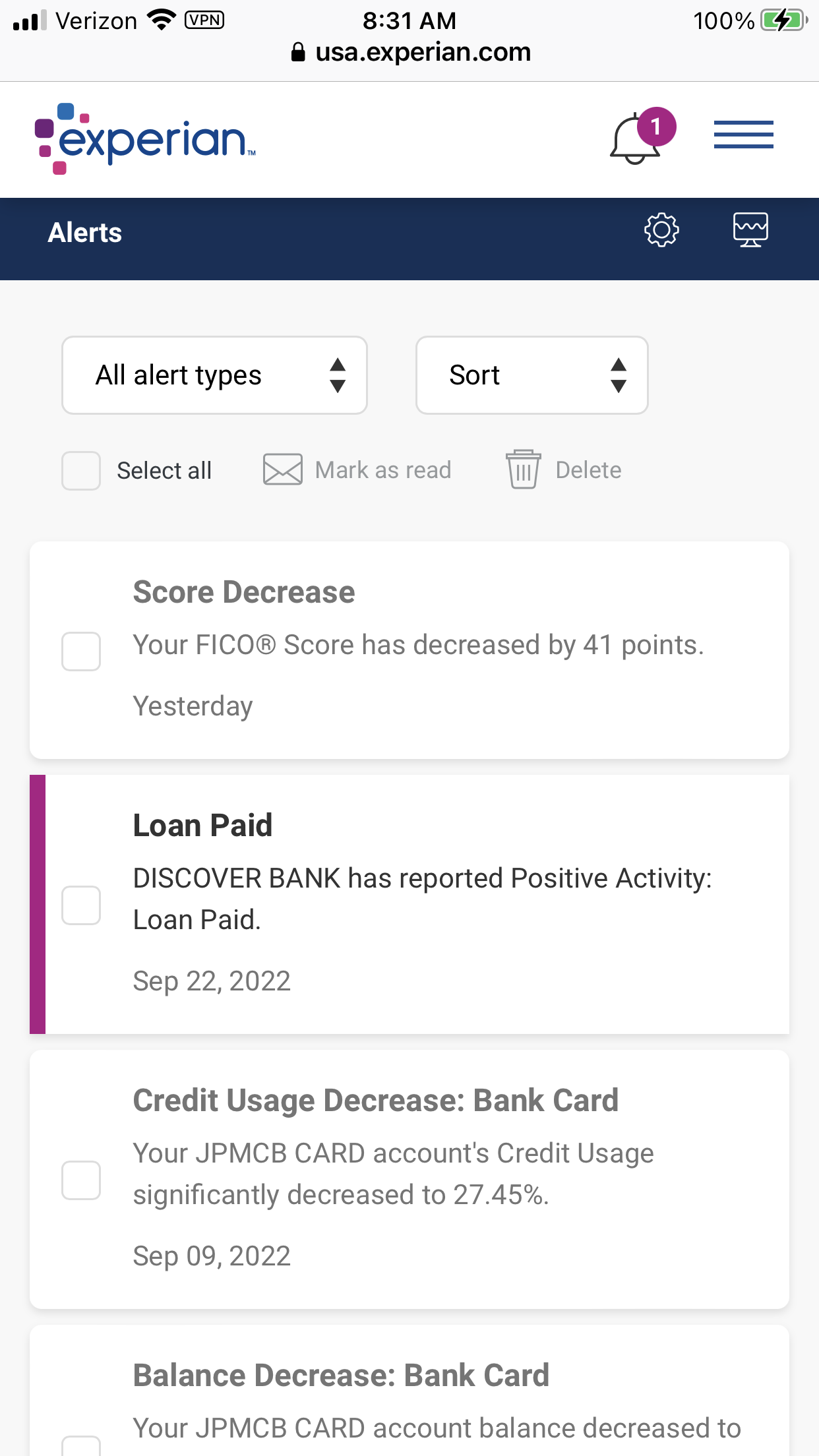The height and width of the screenshot is (1456, 819).
Task: Expand the All alert types dropdown
Action: point(214,375)
